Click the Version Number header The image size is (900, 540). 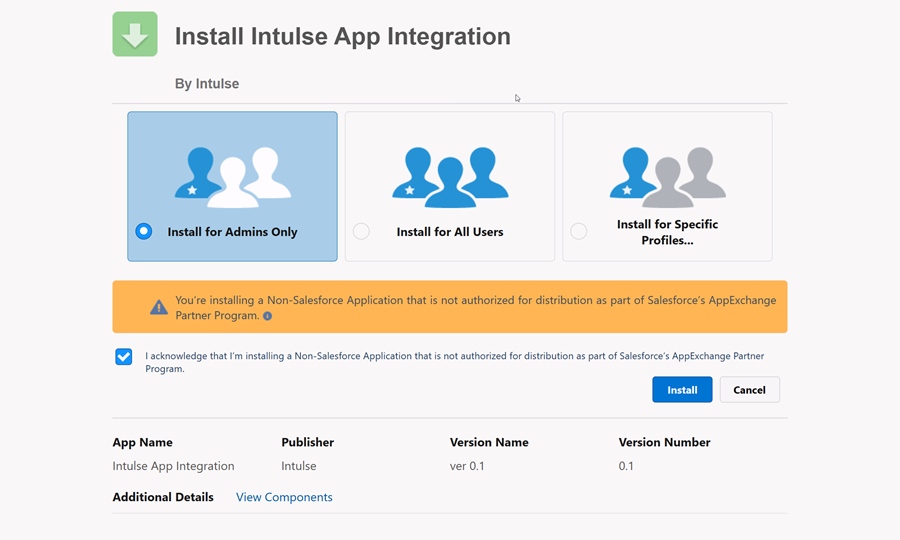(665, 442)
